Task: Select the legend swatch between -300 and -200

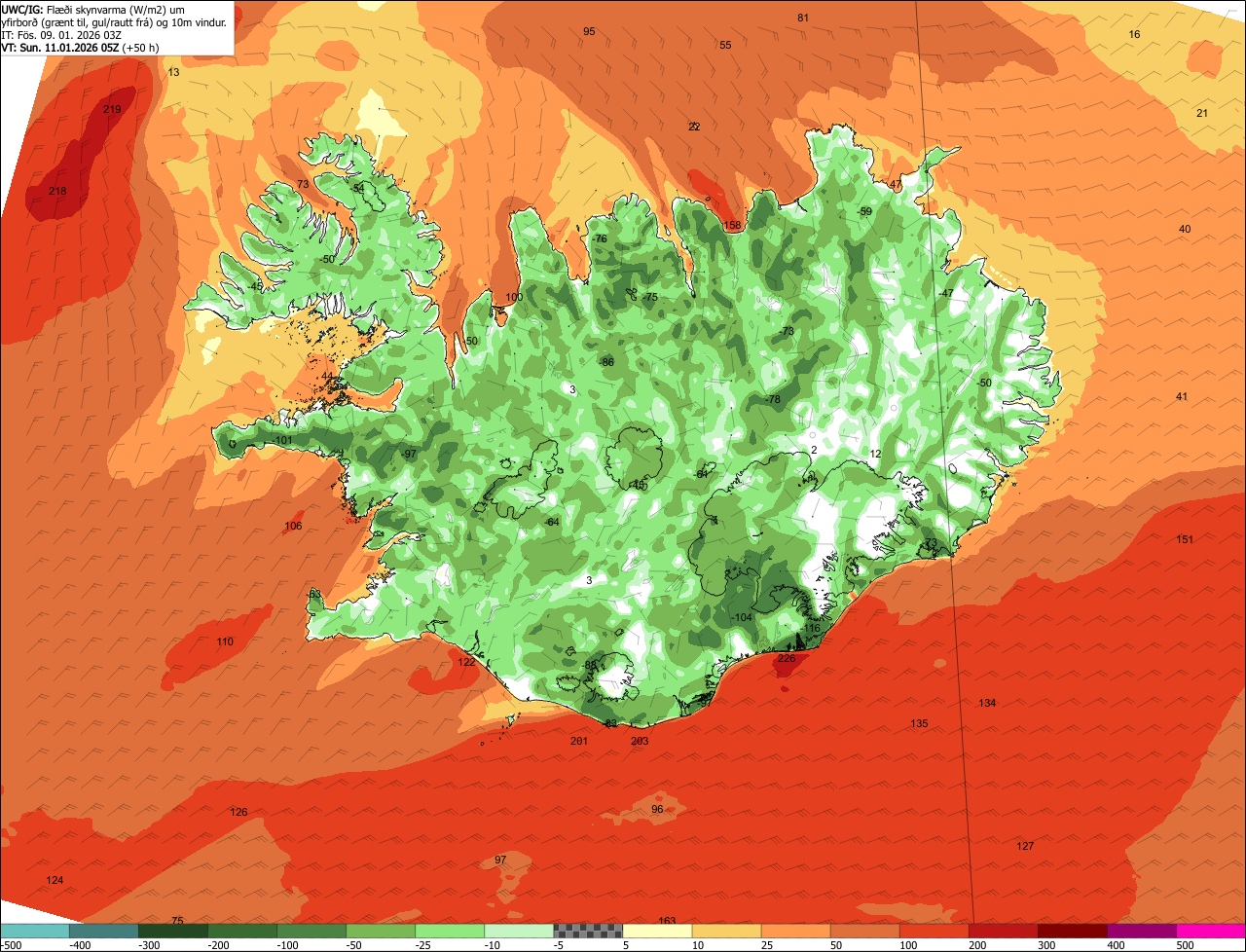Action: coord(172,931)
